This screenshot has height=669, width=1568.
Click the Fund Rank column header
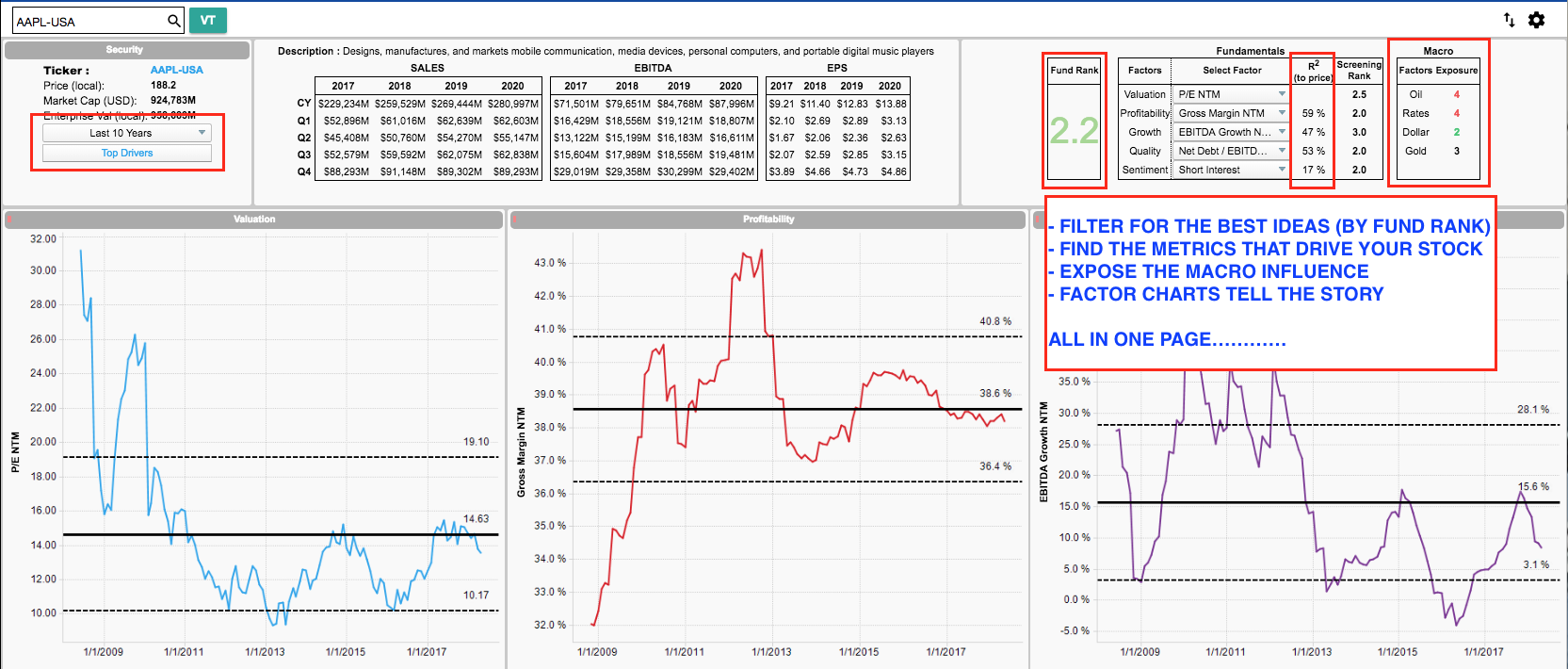[1075, 70]
